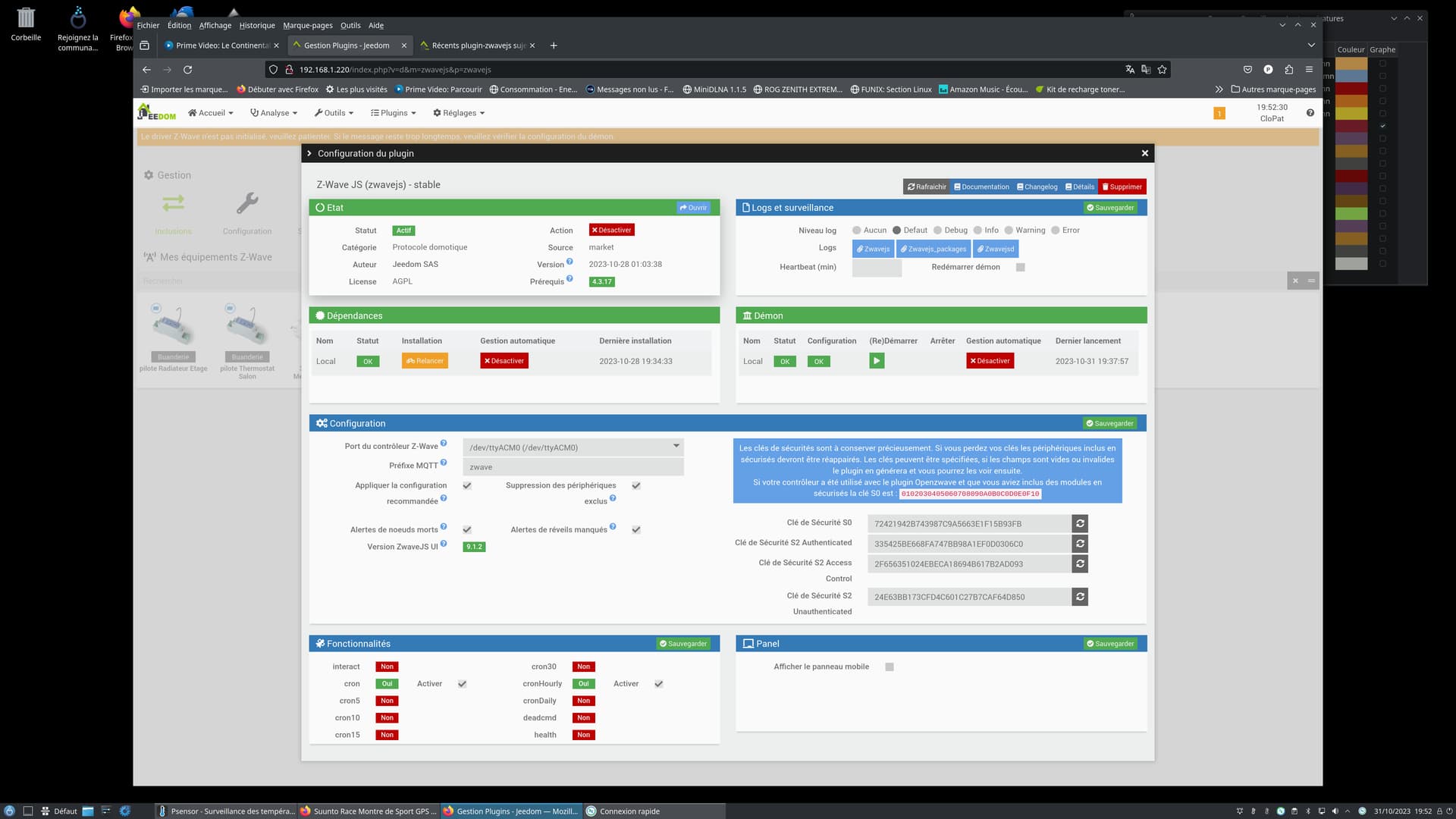Click Relancer to reinstall dependencies
1456x819 pixels.
coord(425,361)
